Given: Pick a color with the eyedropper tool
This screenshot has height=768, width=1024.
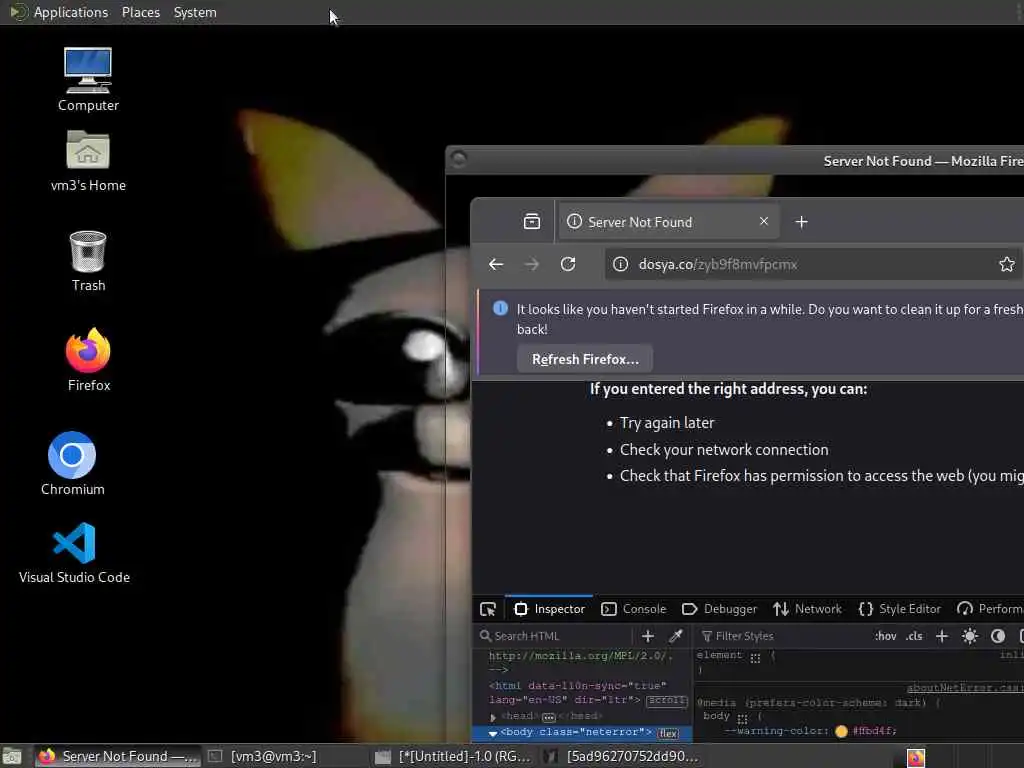Looking at the screenshot, I should coord(676,636).
